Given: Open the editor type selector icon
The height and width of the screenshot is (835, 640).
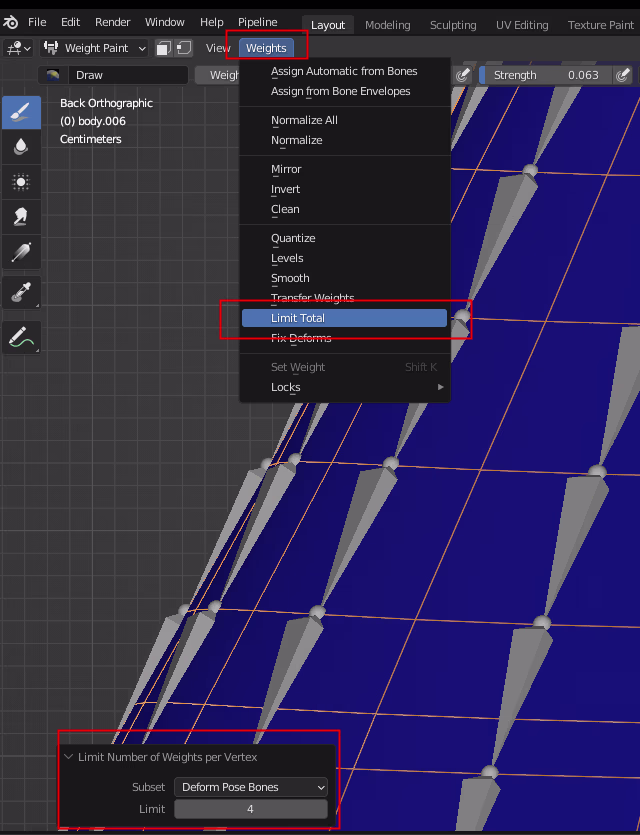Looking at the screenshot, I should 19,48.
